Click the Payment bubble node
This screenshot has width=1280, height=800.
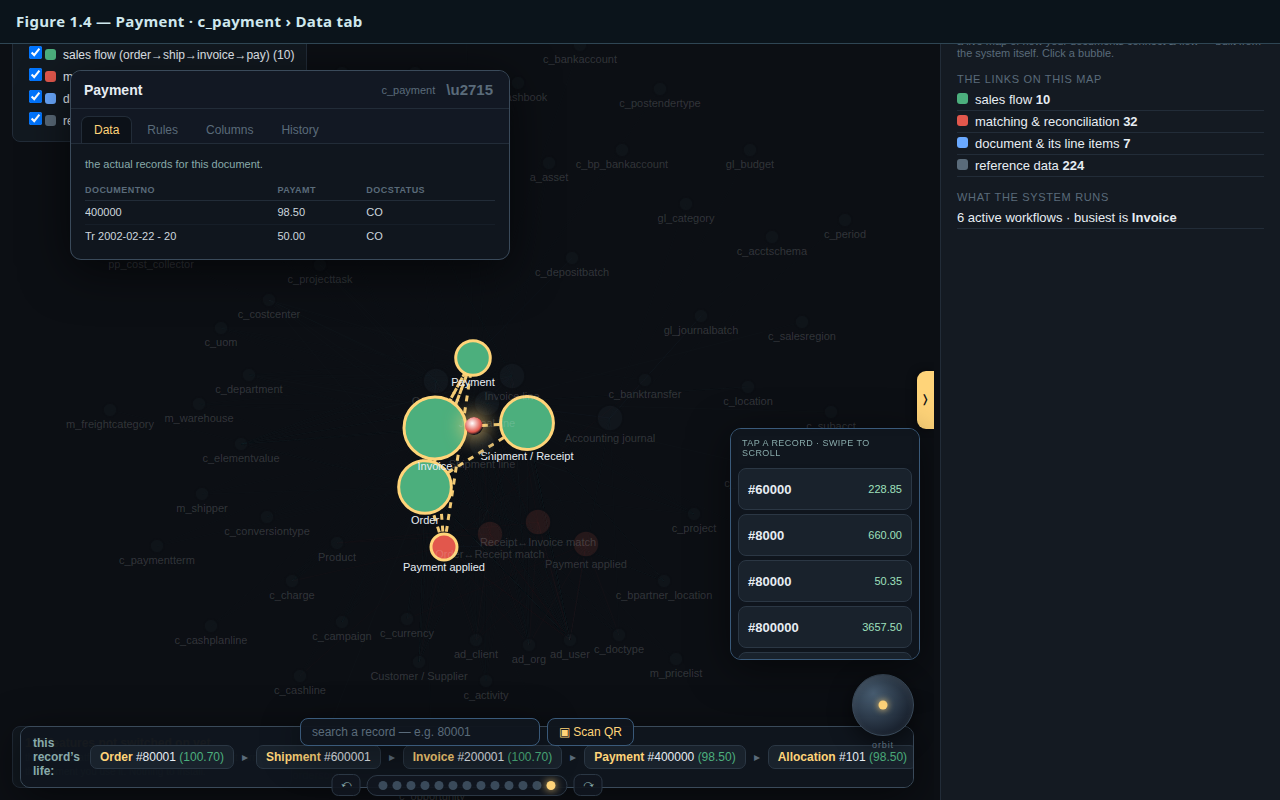473,358
